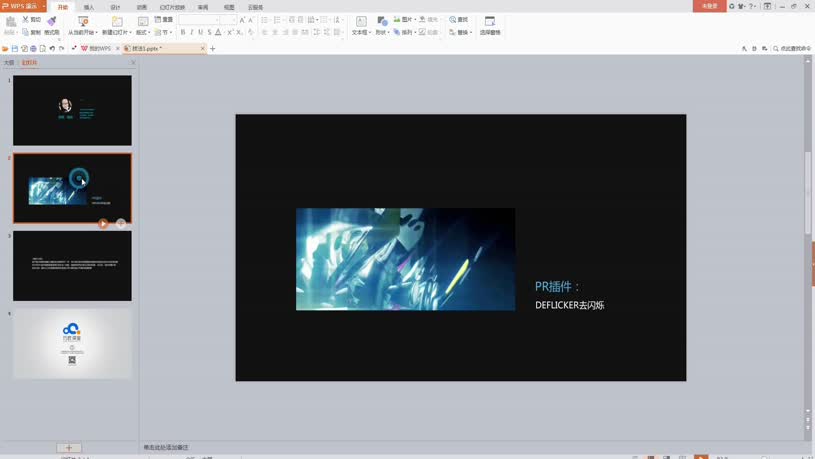The image size is (815, 459).
Task: Select slide 4 thumbnail
Action: click(72, 344)
